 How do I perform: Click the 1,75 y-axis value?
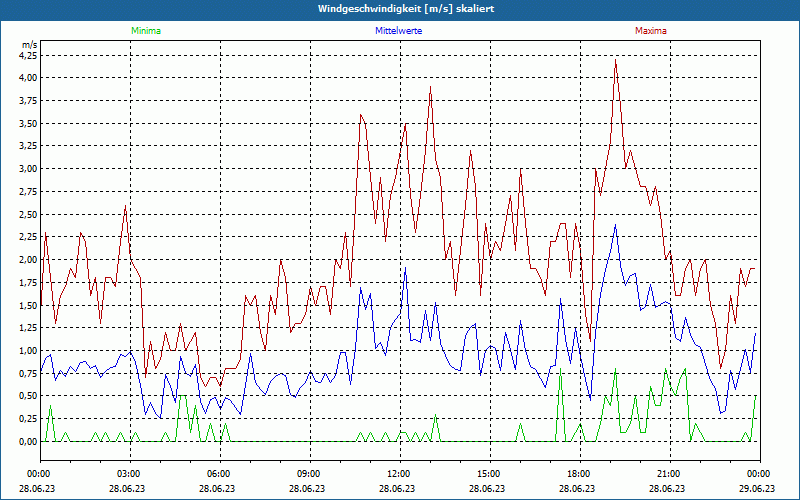[x=28, y=282]
